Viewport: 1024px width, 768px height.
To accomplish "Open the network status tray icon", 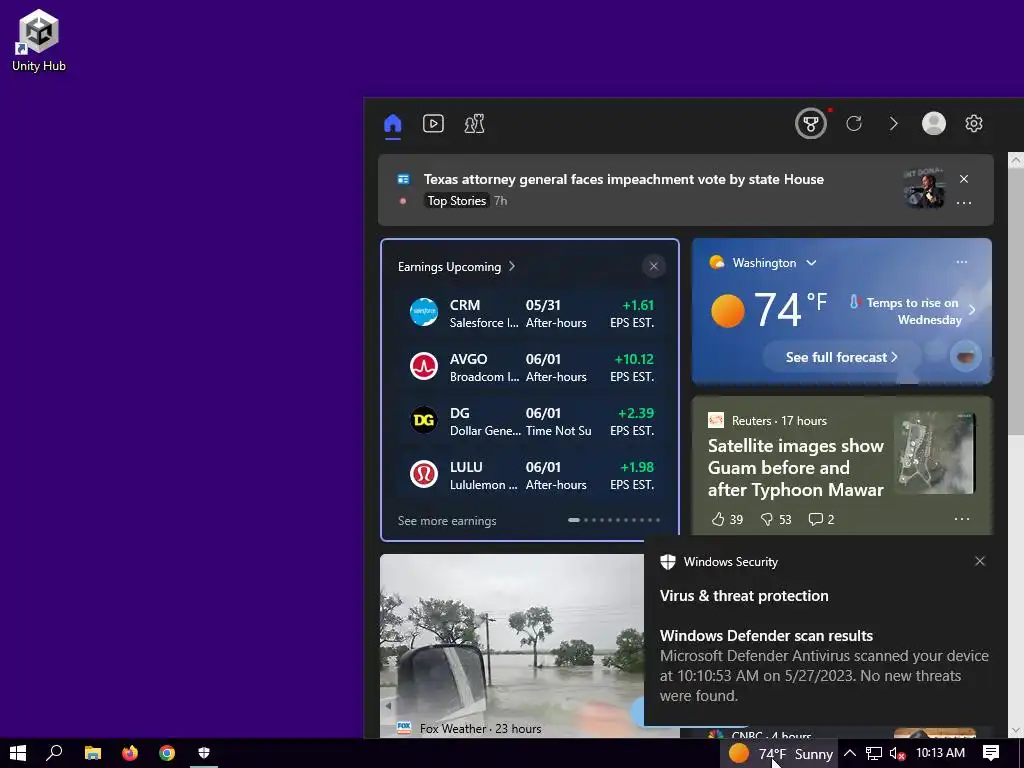I will tap(873, 753).
